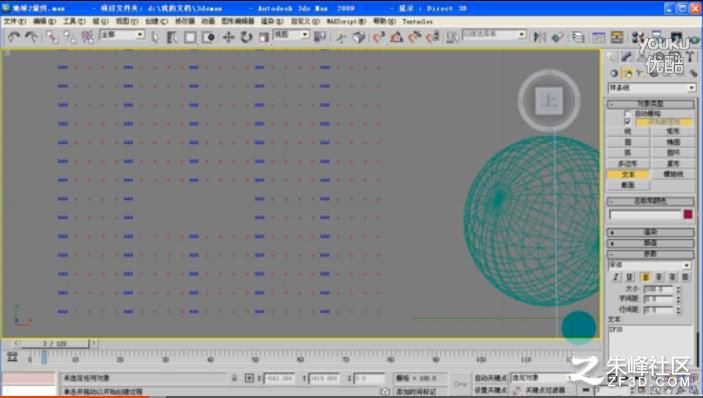Screen dimensions: 703x398
Task: Click the red object color swatch
Action: click(688, 215)
